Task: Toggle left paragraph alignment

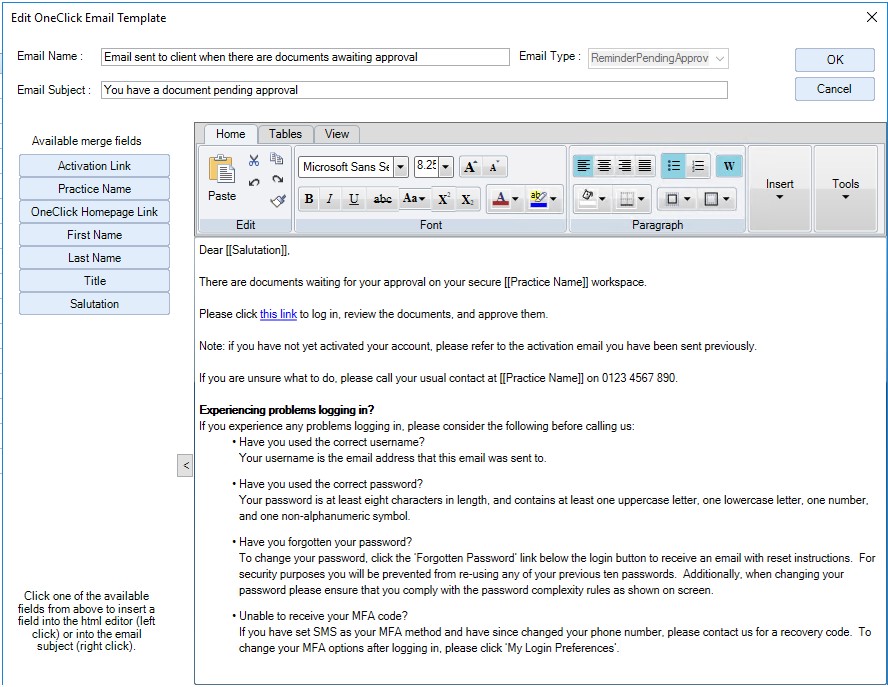Action: click(x=583, y=166)
